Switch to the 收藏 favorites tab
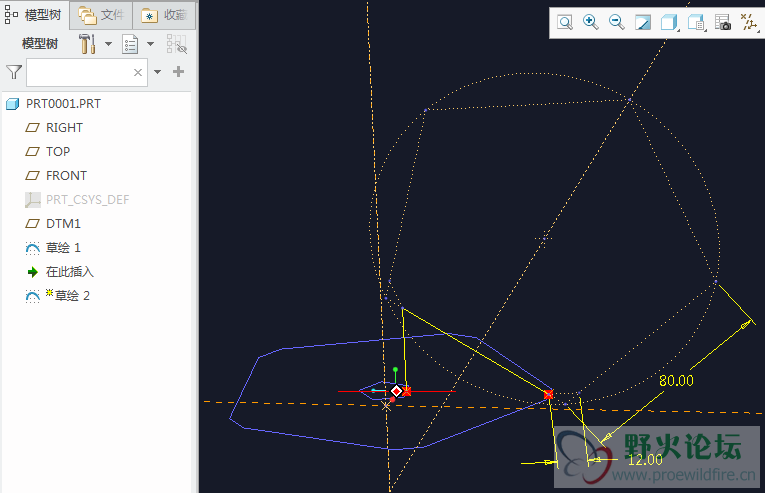Image resolution: width=765 pixels, height=493 pixels. pos(164,16)
